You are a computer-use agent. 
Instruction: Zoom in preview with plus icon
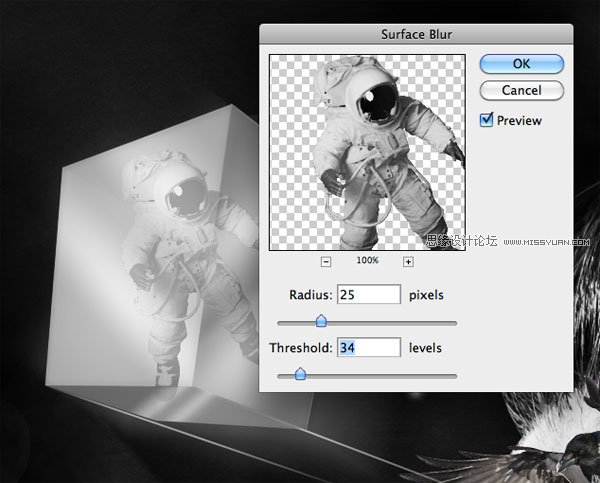coord(408,262)
